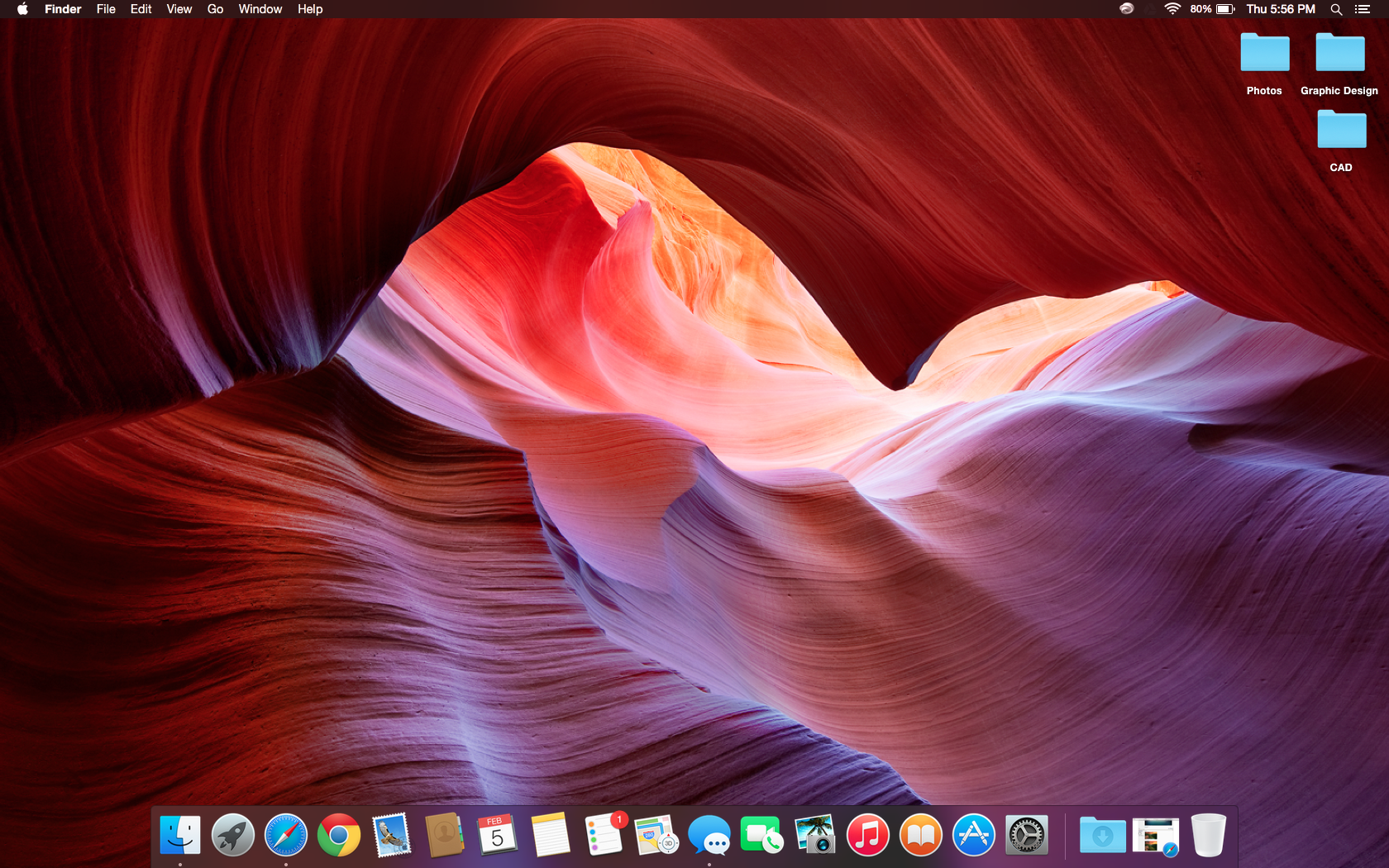Launch iTunes music icon in Dock

click(x=867, y=836)
